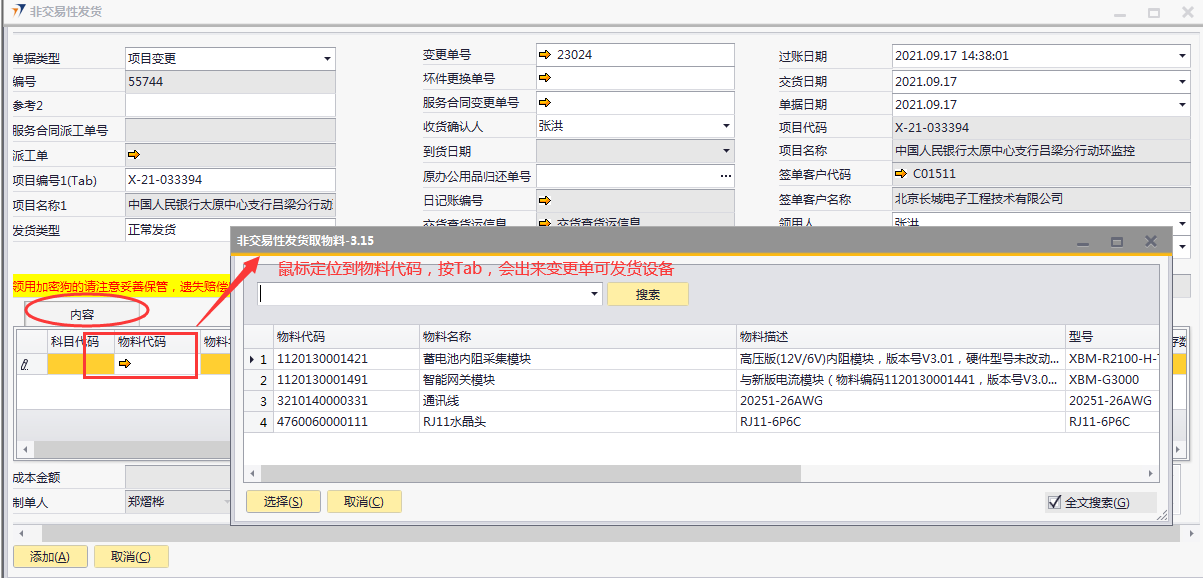Click the link arrow in 环件更换单号 field
Viewport: 1203px width, 578px height.
click(544, 78)
